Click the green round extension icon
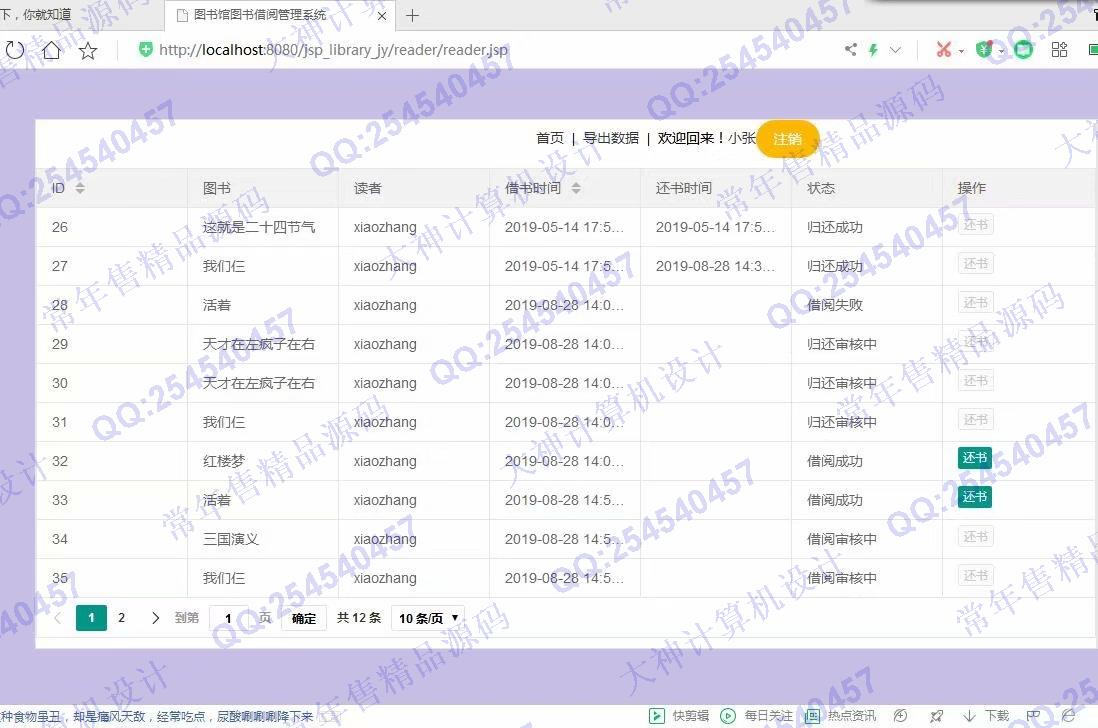The image size is (1098, 728). pos(1024,50)
